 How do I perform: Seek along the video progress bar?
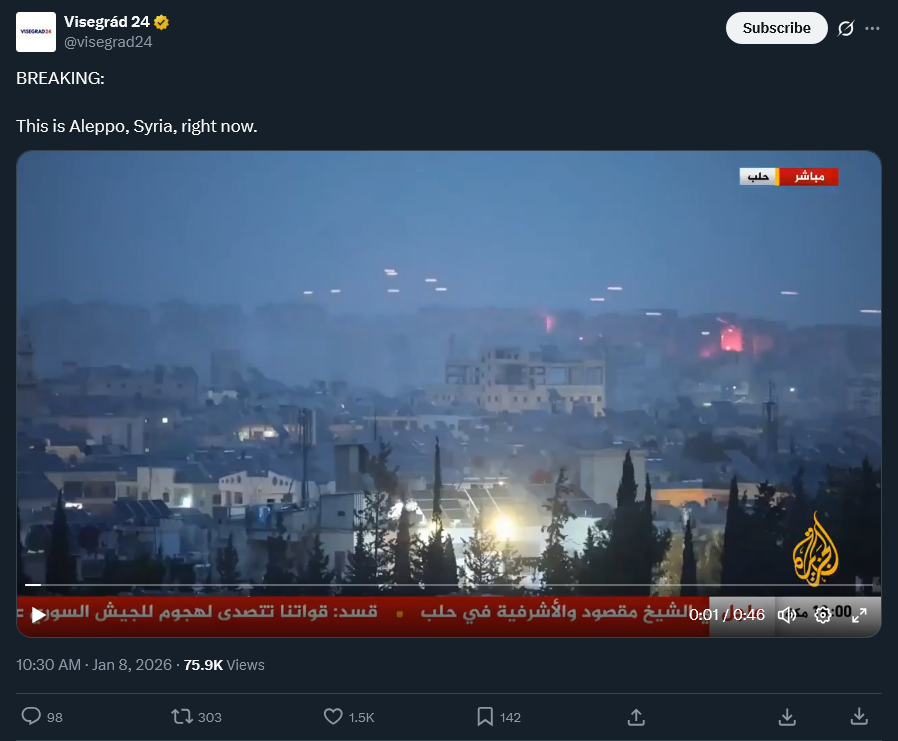click(448, 585)
